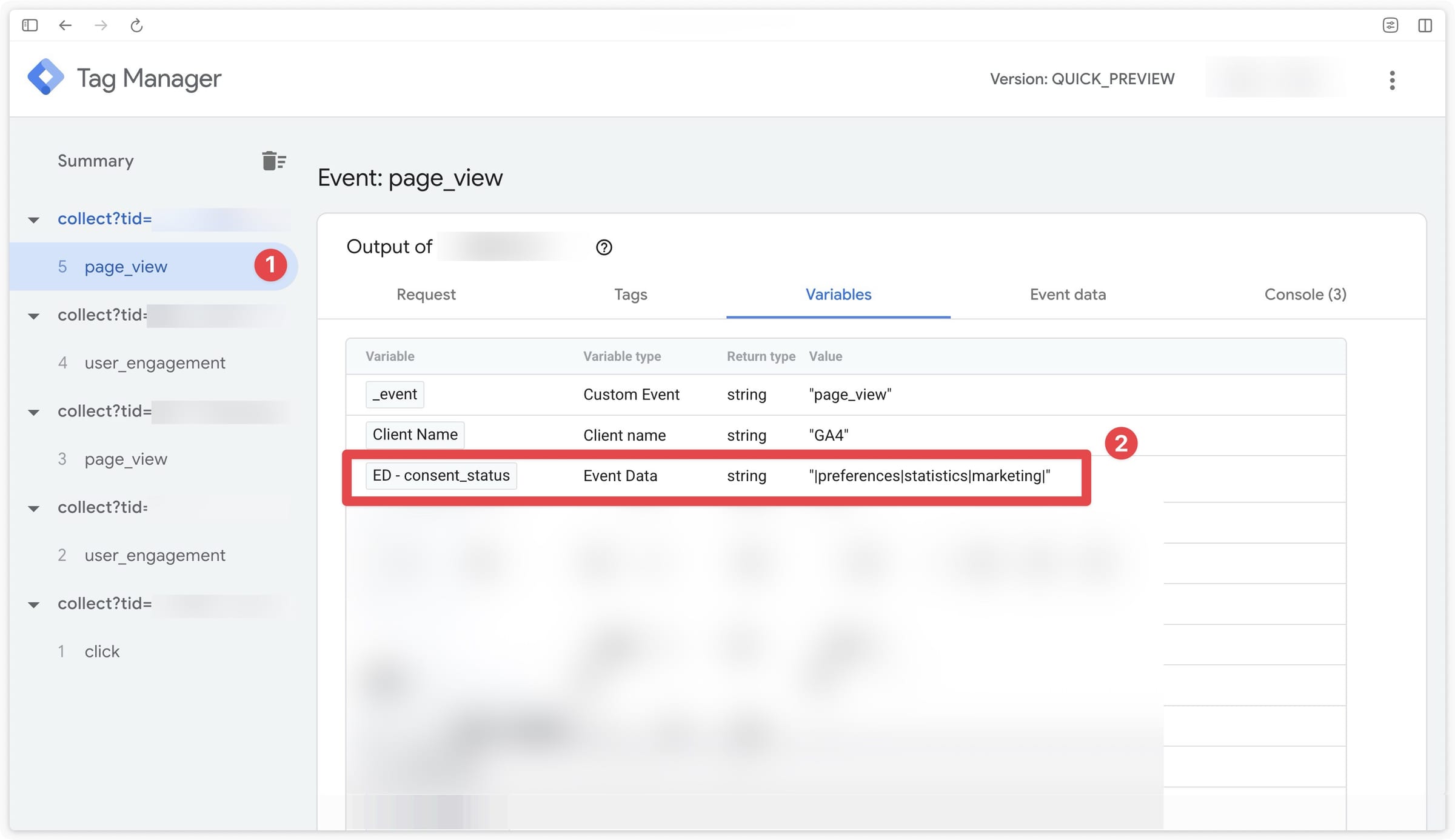Open the split view icon in browser toolbar
The image size is (1455, 840).
click(x=1425, y=25)
